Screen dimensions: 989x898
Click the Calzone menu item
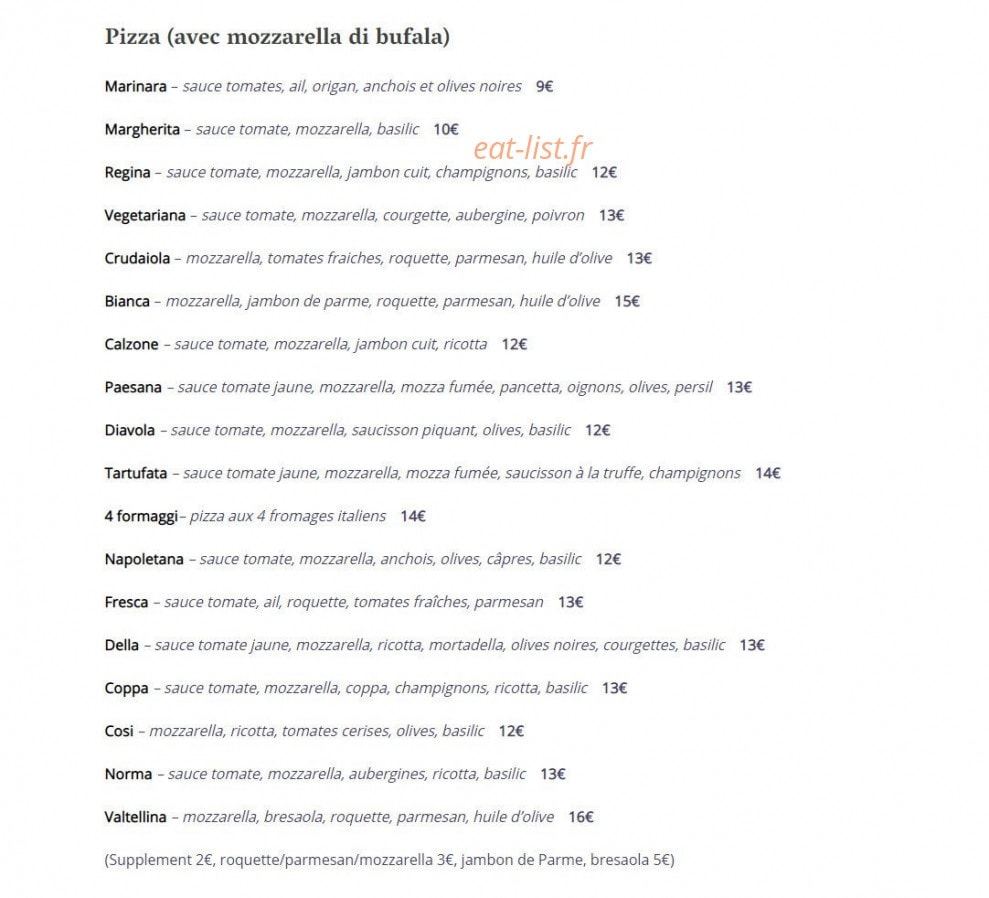315,344
